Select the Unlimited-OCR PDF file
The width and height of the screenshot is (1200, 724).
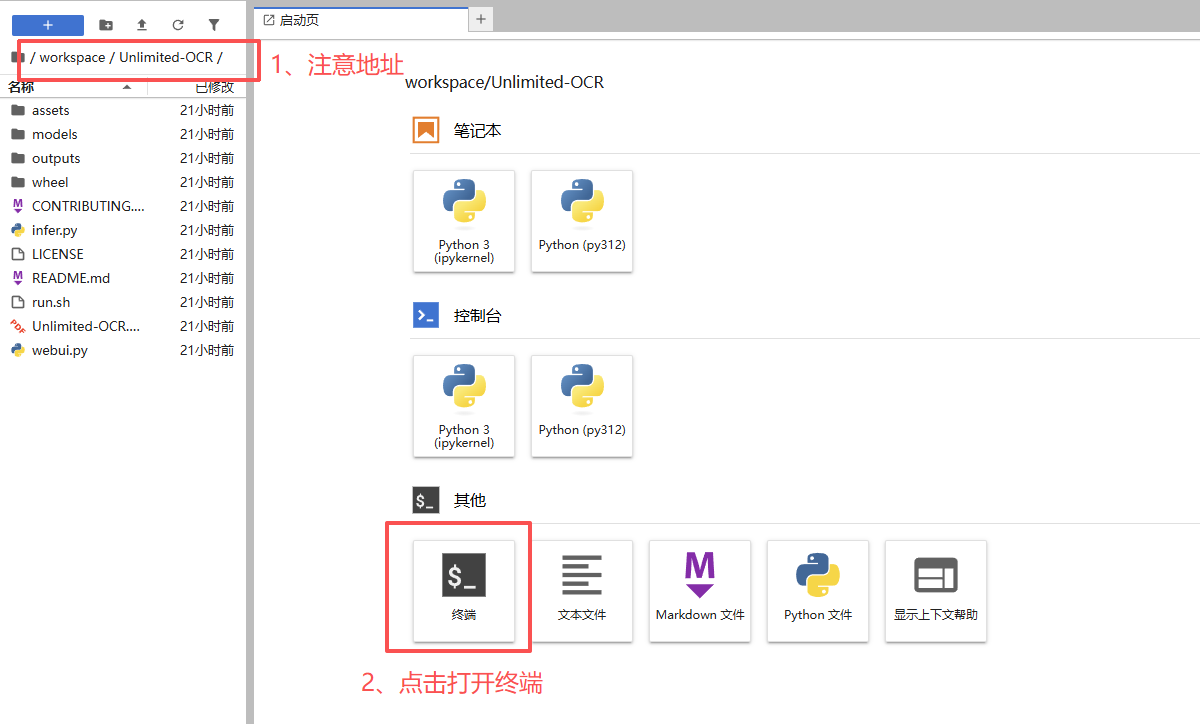coord(122,326)
